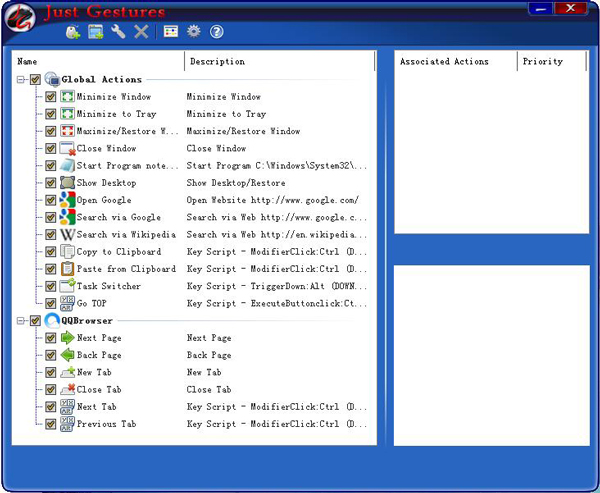Disable the Next Page checkbox

point(51,338)
